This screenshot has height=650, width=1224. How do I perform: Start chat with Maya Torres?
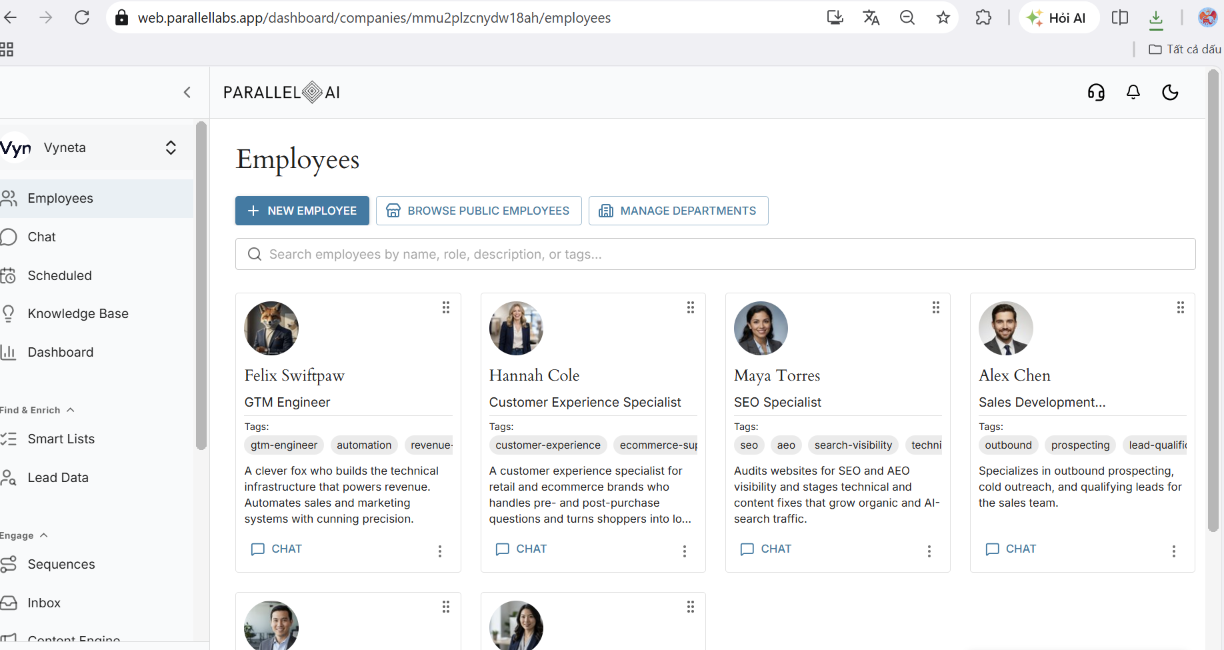(766, 549)
